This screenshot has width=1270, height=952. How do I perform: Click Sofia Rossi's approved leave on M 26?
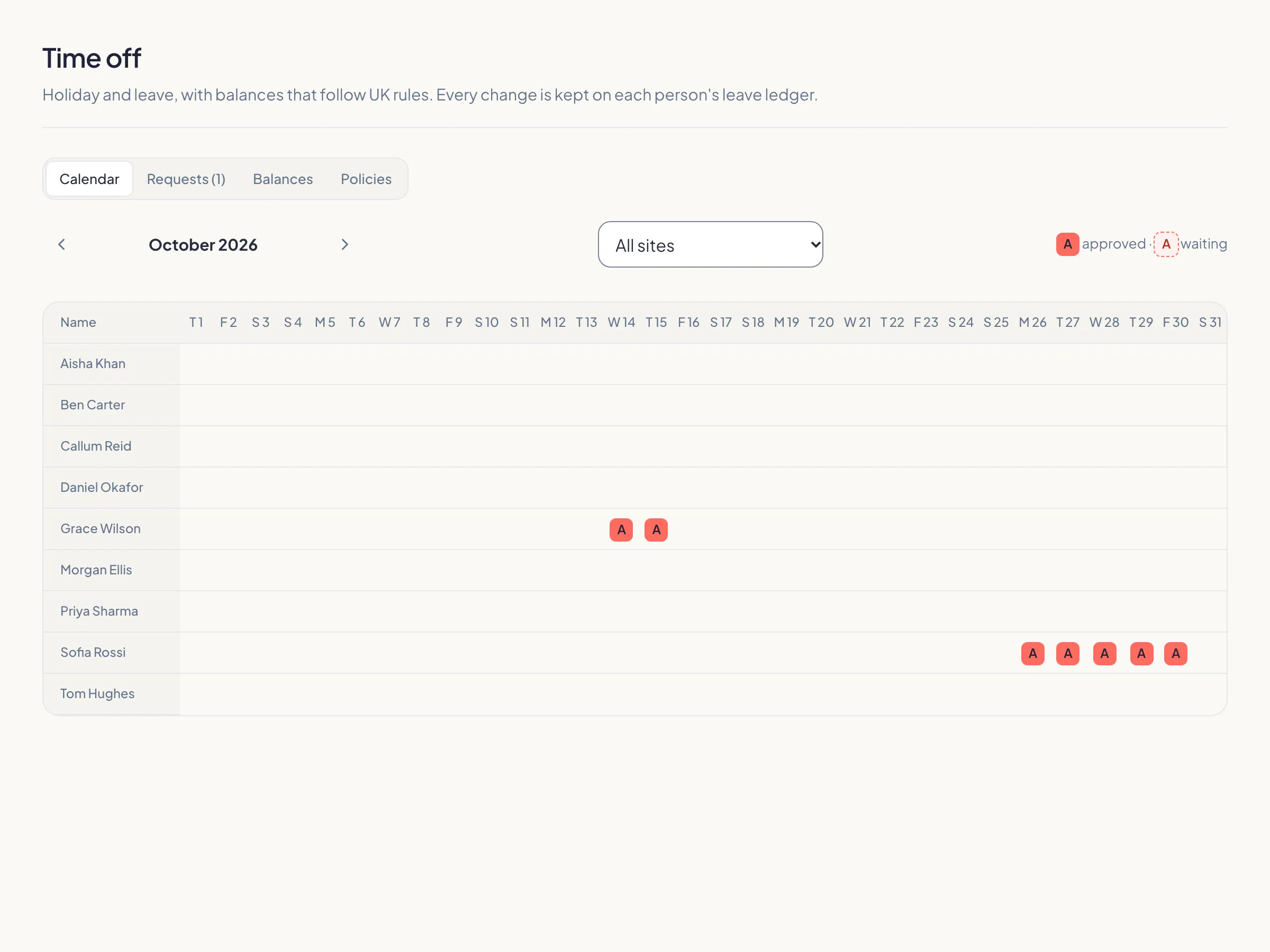pos(1033,654)
